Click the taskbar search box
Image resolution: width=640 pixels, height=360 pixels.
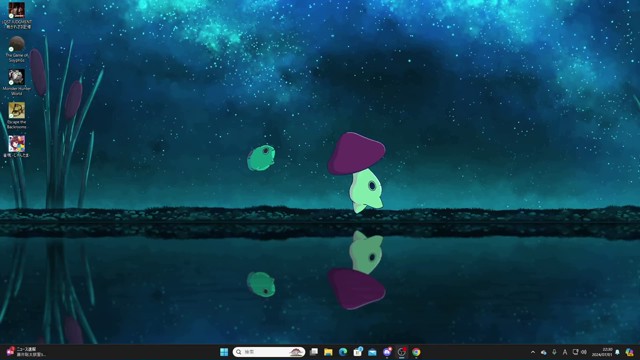(269, 352)
